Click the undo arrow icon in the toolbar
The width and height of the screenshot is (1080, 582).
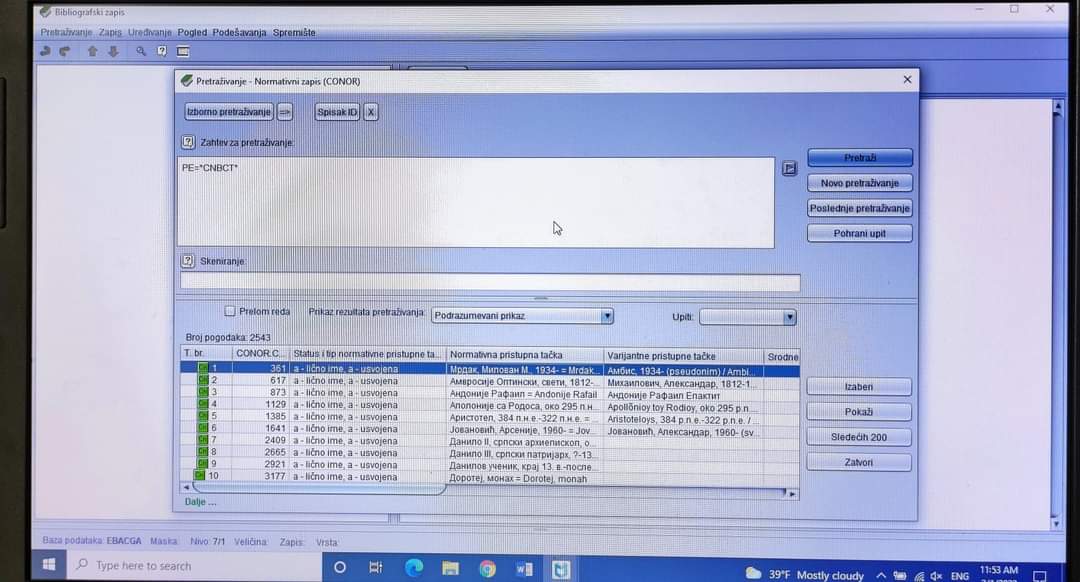45,51
